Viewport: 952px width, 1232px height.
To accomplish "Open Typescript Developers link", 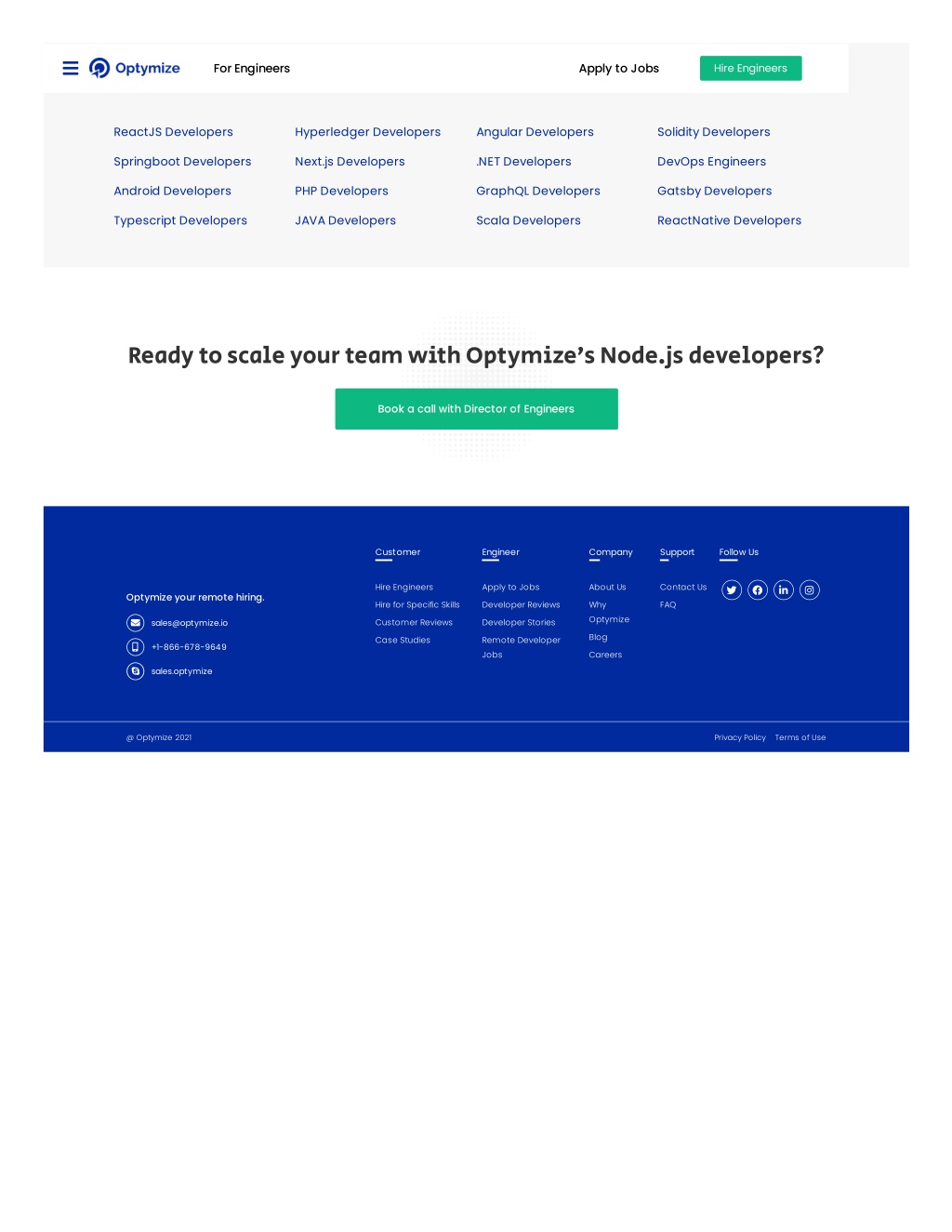I will [180, 221].
